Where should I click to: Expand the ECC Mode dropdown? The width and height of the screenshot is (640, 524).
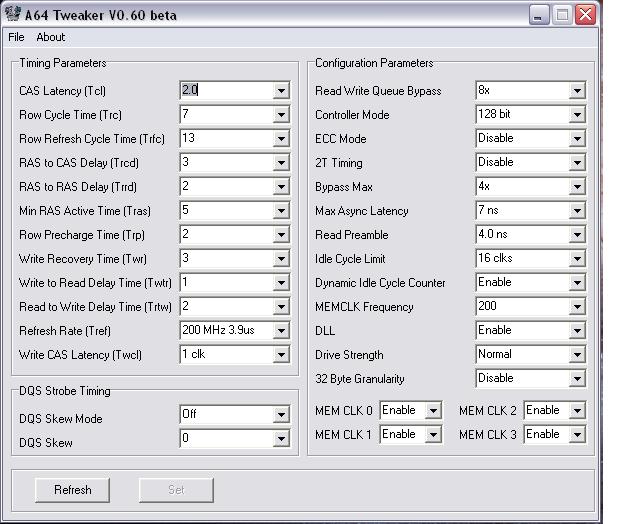point(577,138)
